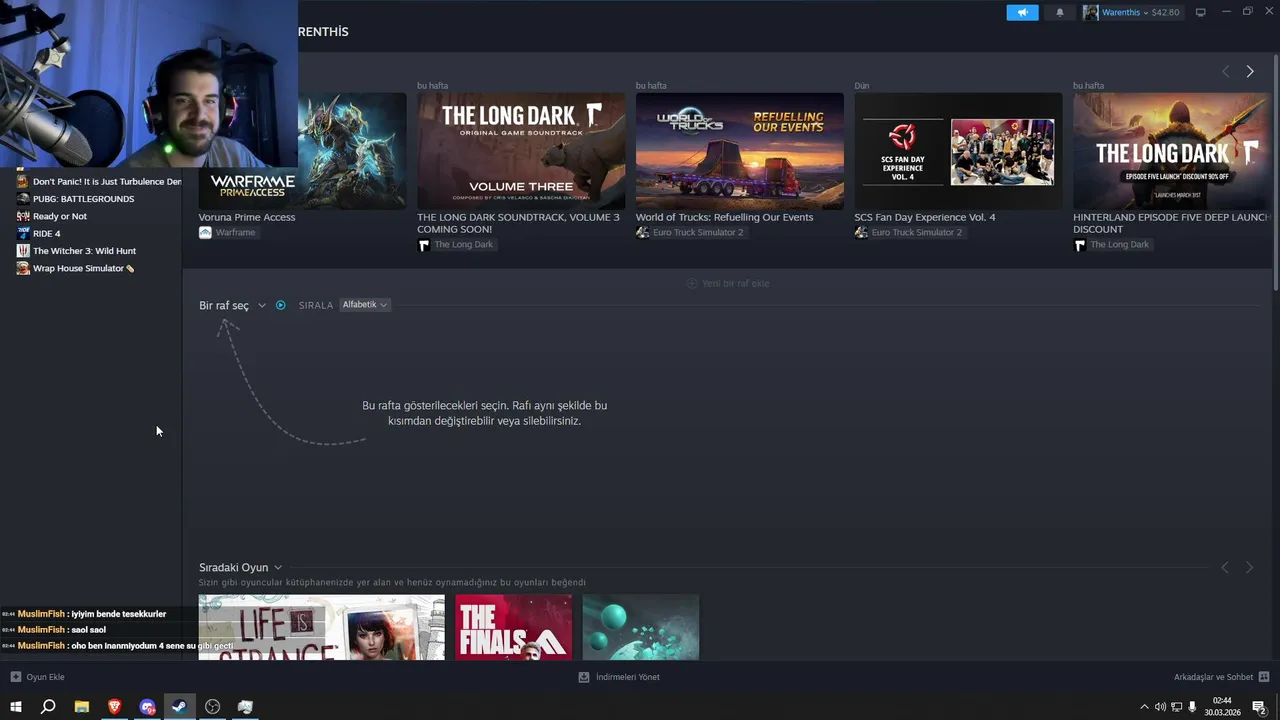Switch to Big Picture mode monitor icon
Screen dimensions: 1280x720
pos(1201,12)
